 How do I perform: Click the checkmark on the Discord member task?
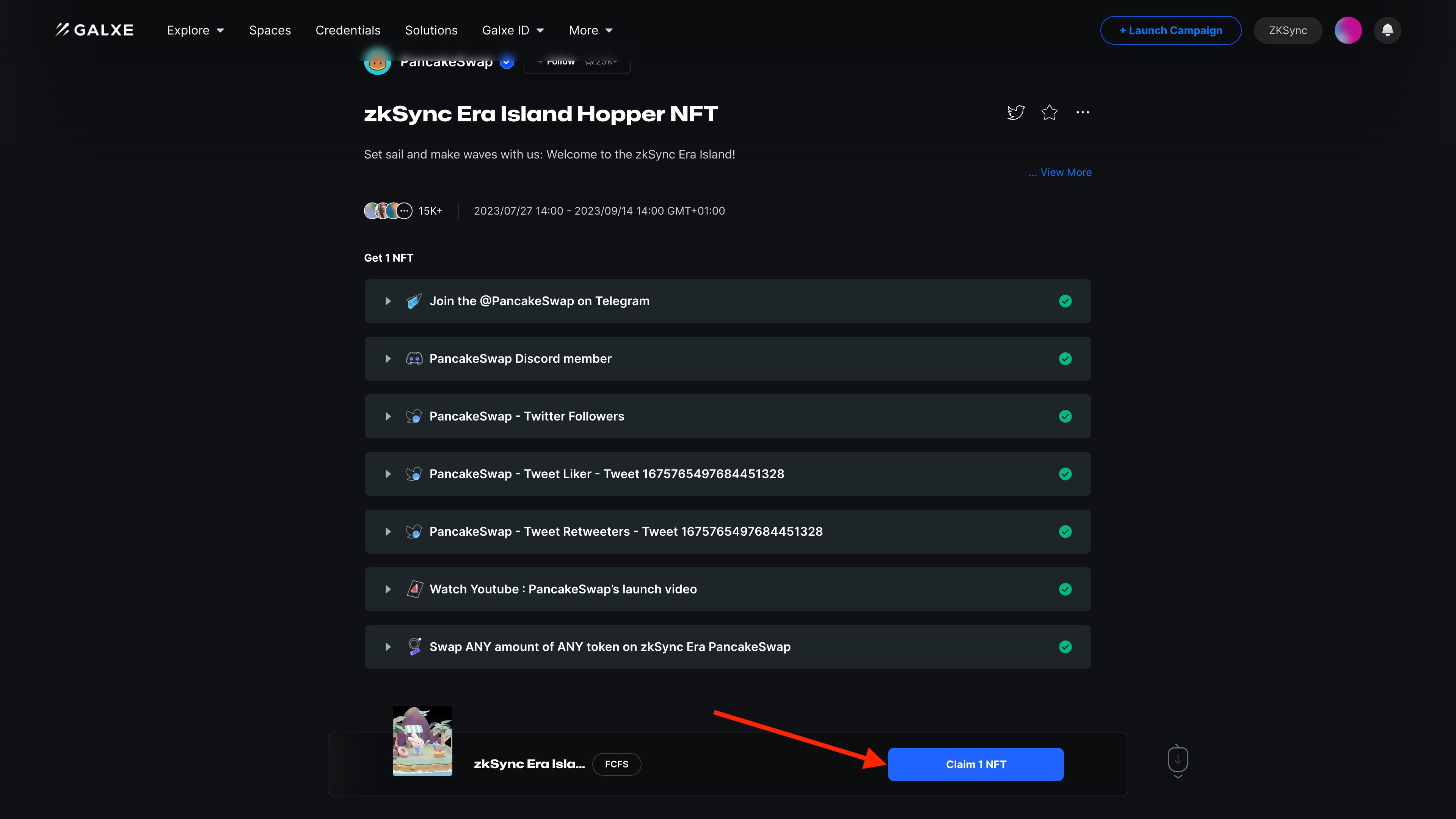[1065, 358]
